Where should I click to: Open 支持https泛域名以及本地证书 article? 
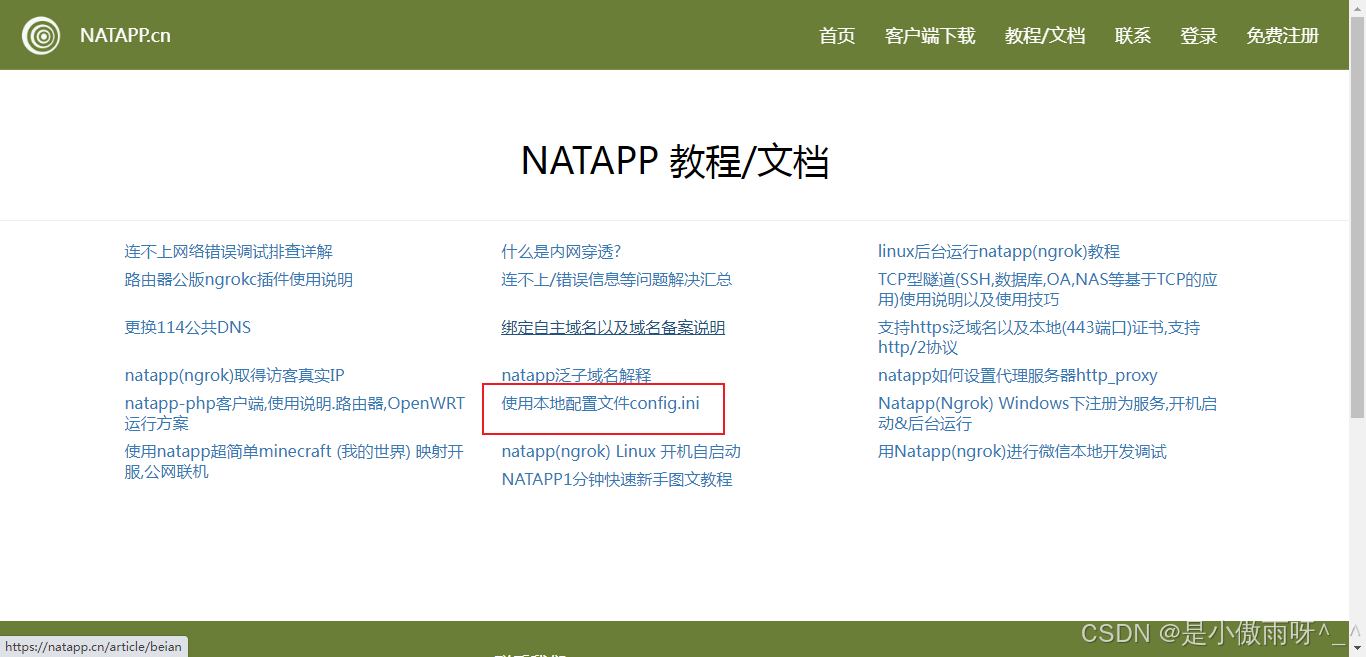[x=1039, y=338]
